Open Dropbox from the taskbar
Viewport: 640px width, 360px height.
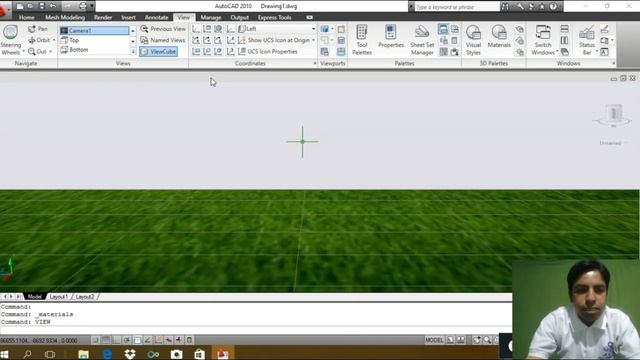130,353
